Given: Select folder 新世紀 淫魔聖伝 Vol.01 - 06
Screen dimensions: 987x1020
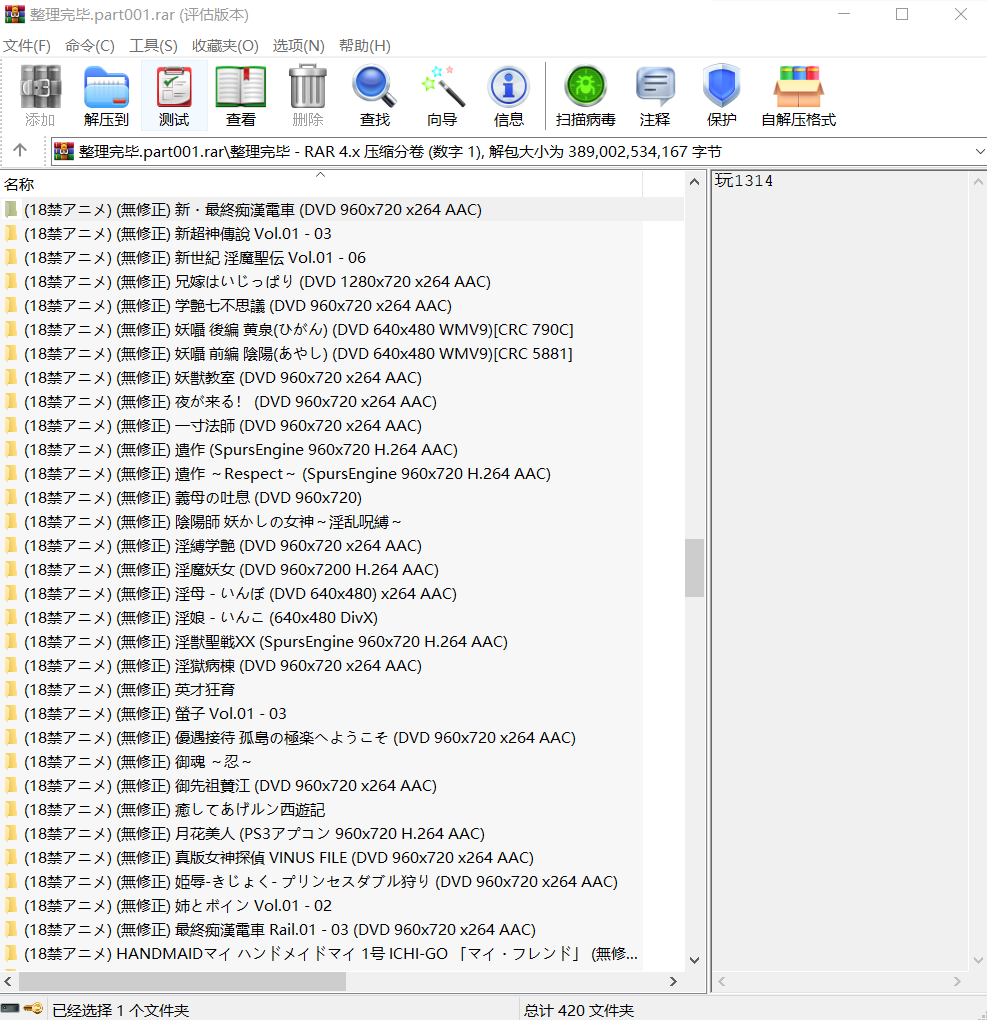Looking at the screenshot, I should [x=195, y=258].
